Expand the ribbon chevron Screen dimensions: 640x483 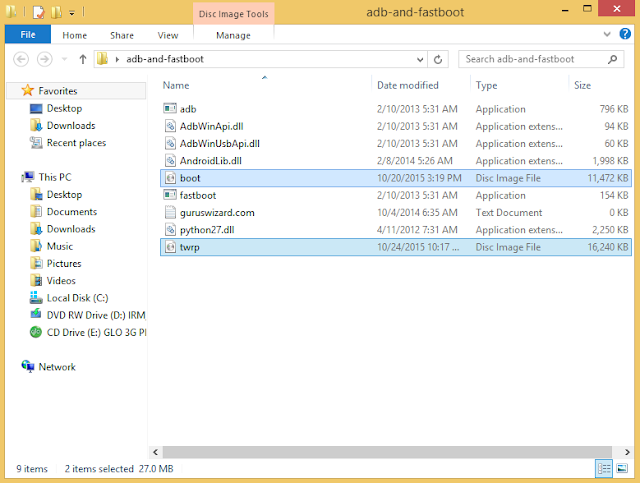[x=607, y=34]
